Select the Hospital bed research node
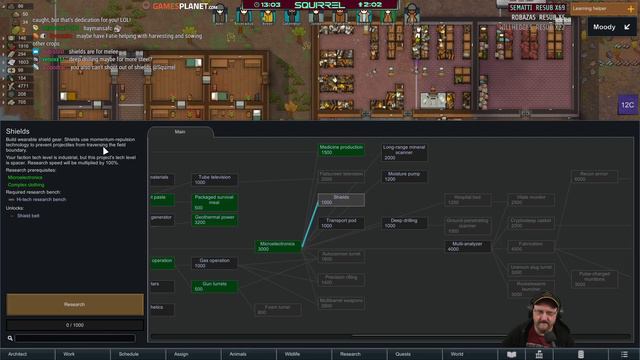640x360 pixels. pyautogui.click(x=468, y=200)
